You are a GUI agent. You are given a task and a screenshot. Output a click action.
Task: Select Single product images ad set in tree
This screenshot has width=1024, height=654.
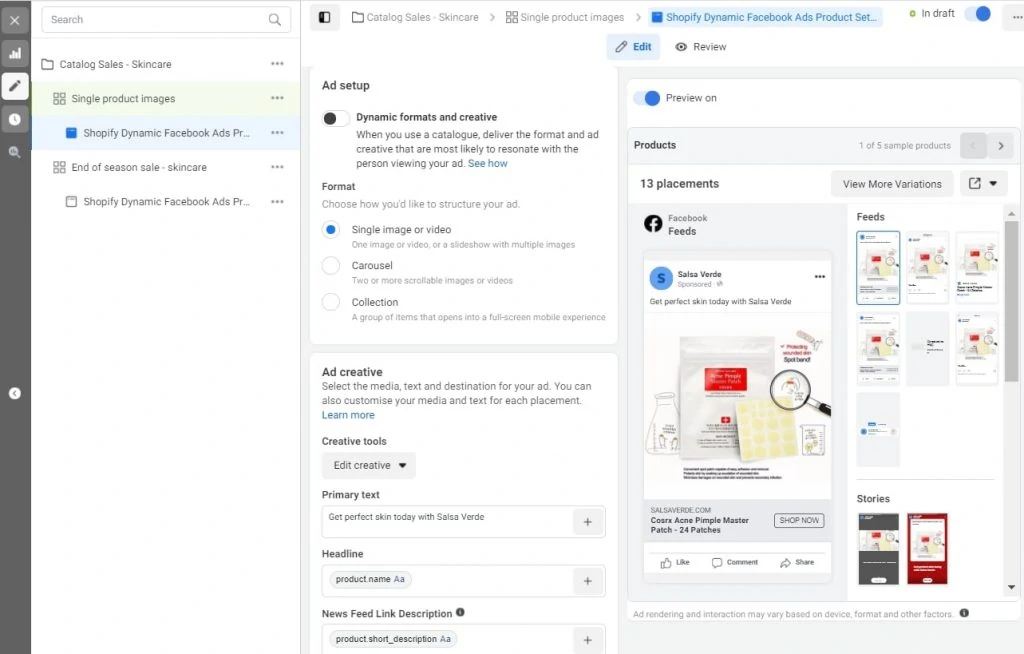point(123,99)
